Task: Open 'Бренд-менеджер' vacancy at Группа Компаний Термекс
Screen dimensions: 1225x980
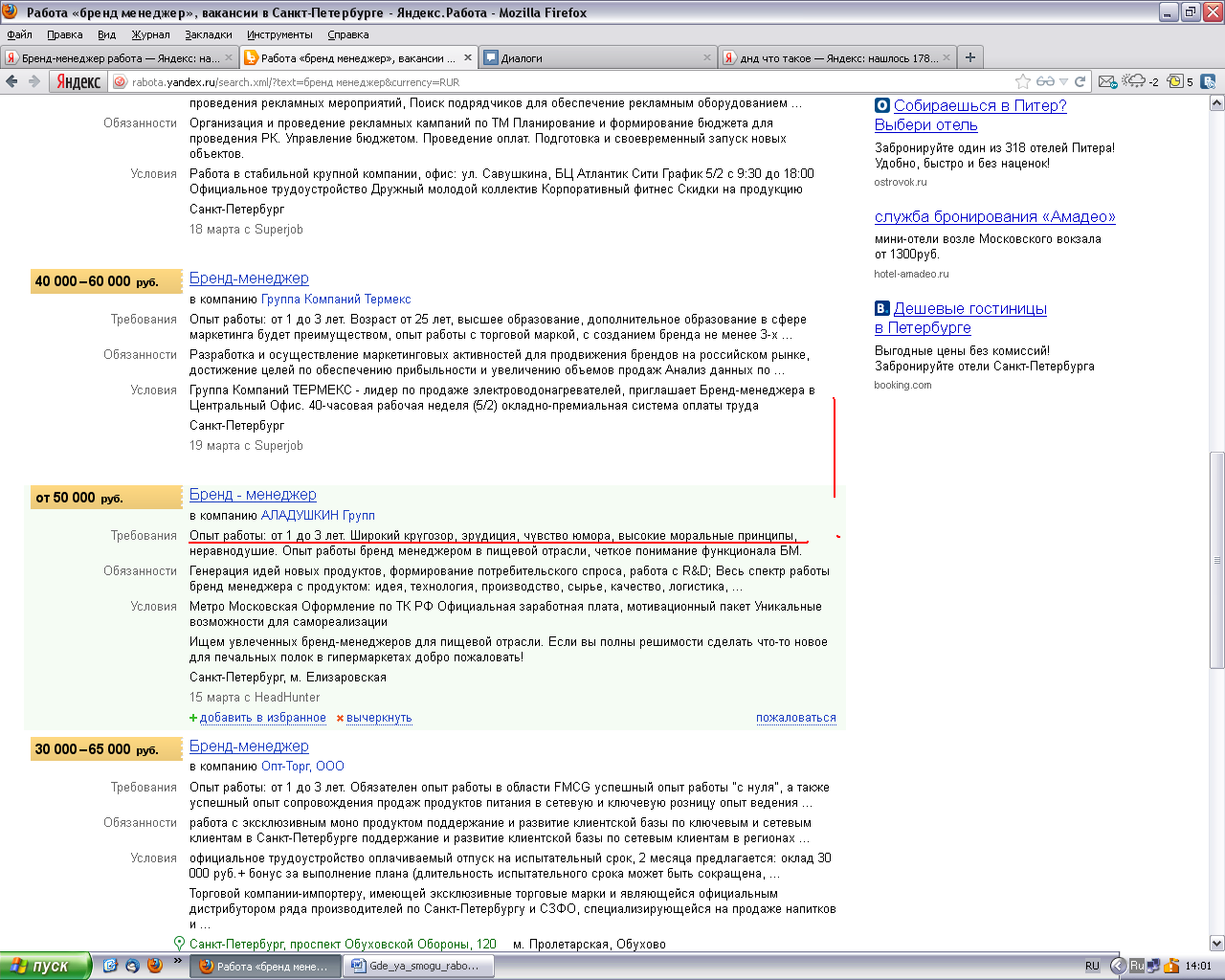Action: pos(249,278)
